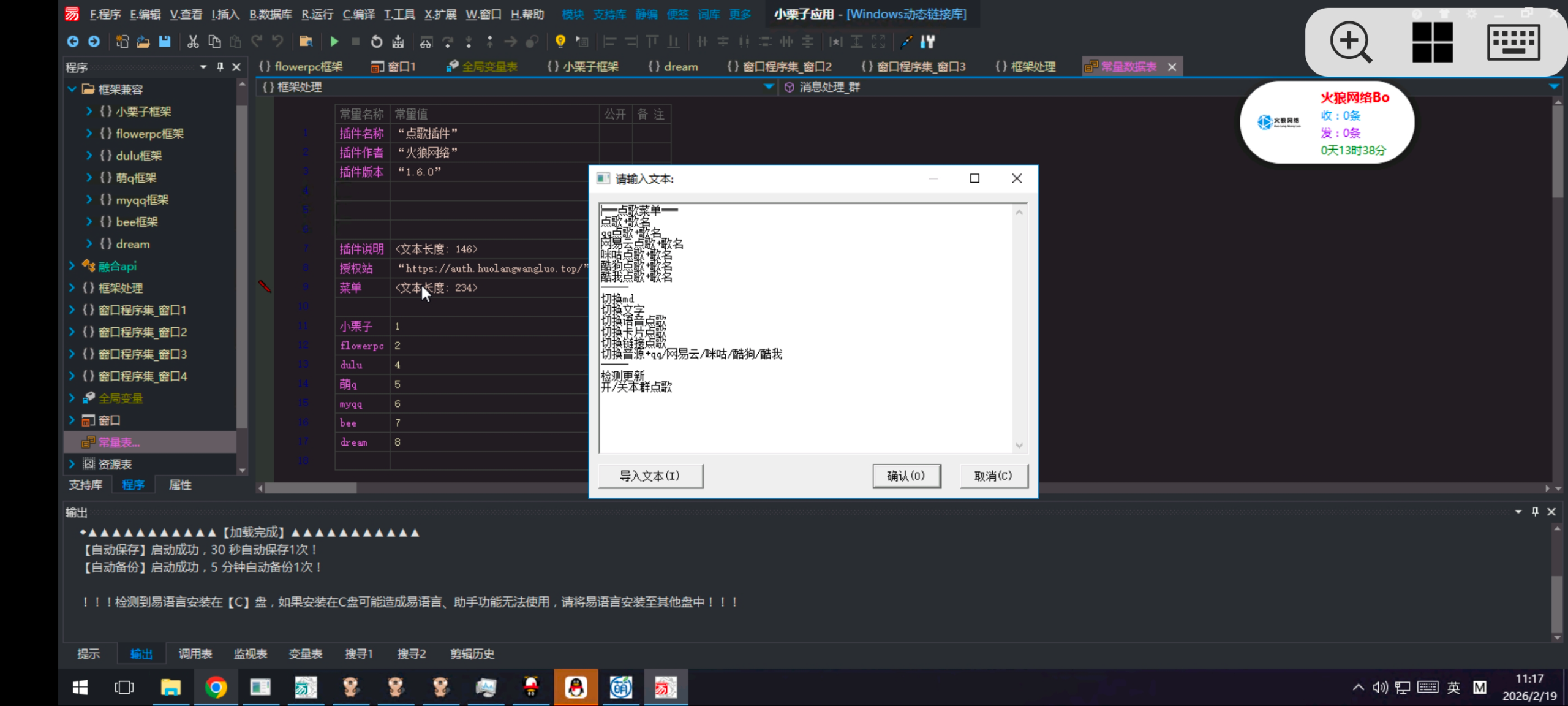Pin the 程序 panel with pushpin

pos(220,67)
